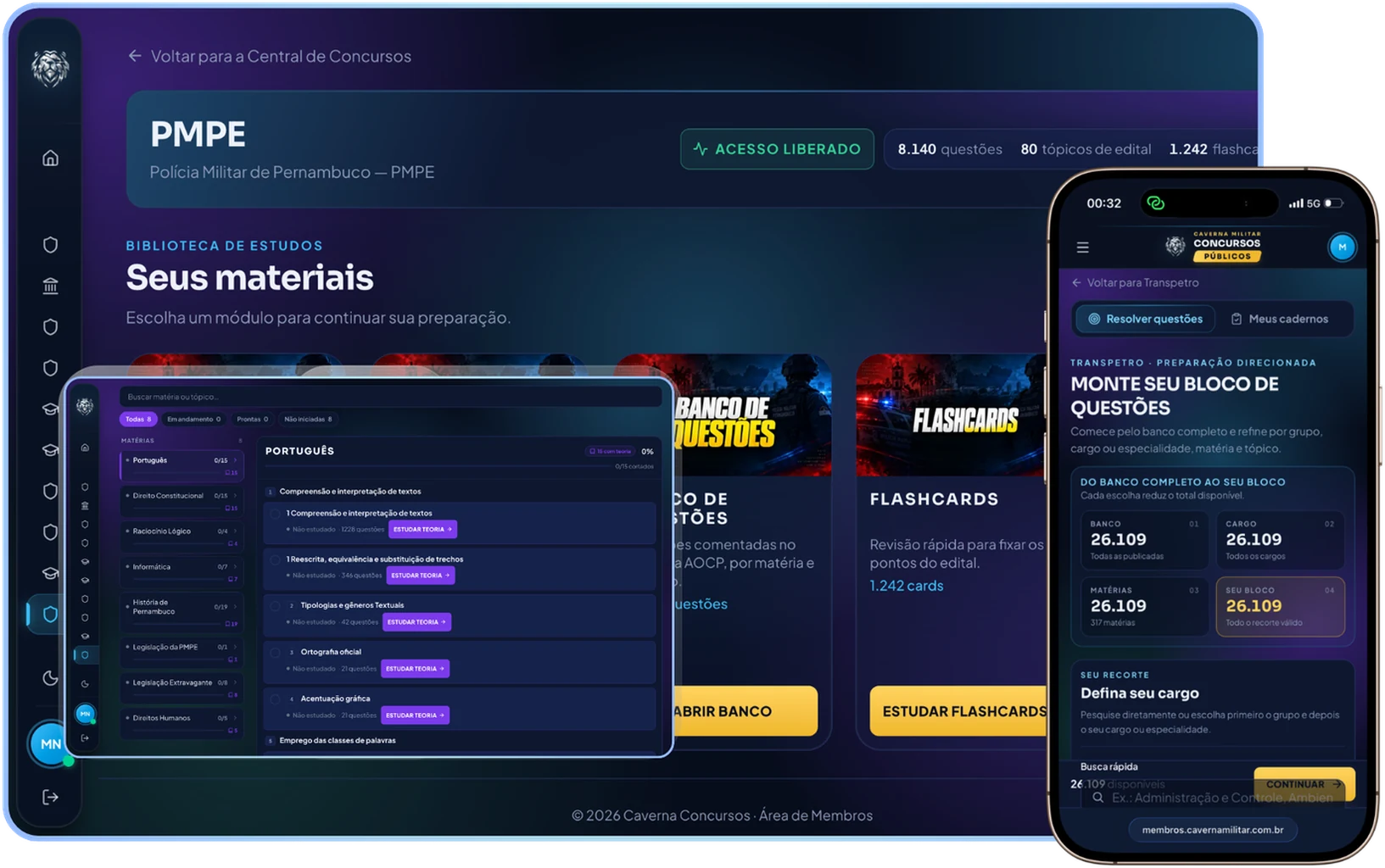
Task: Select the 'Todas 8' filter tab
Action: [x=138, y=420]
